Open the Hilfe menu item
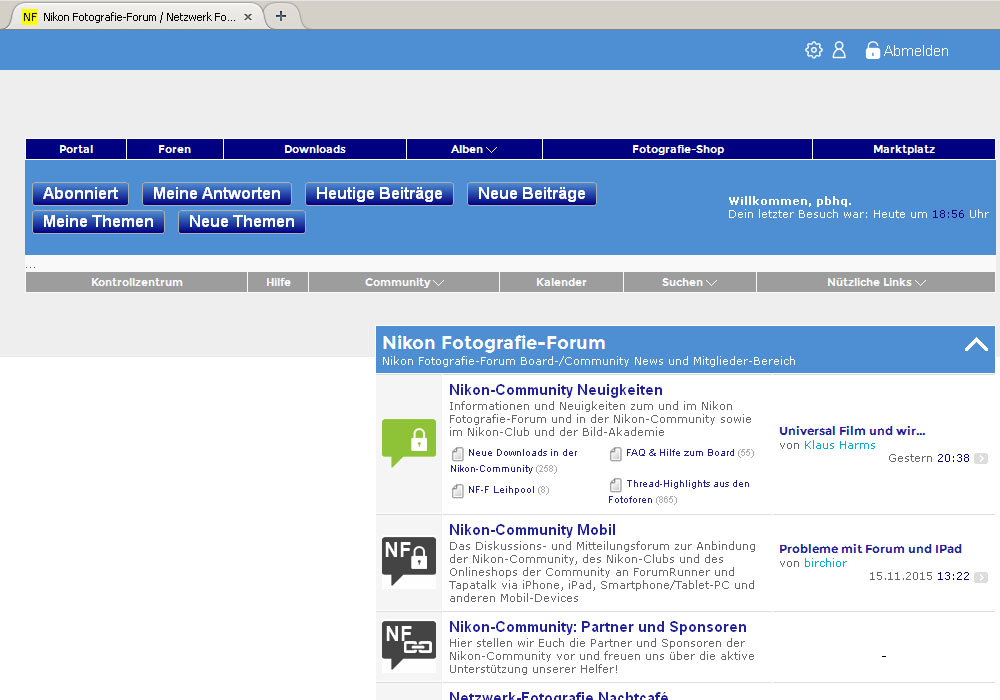Viewport: 1000px width, 700px height. (x=278, y=282)
